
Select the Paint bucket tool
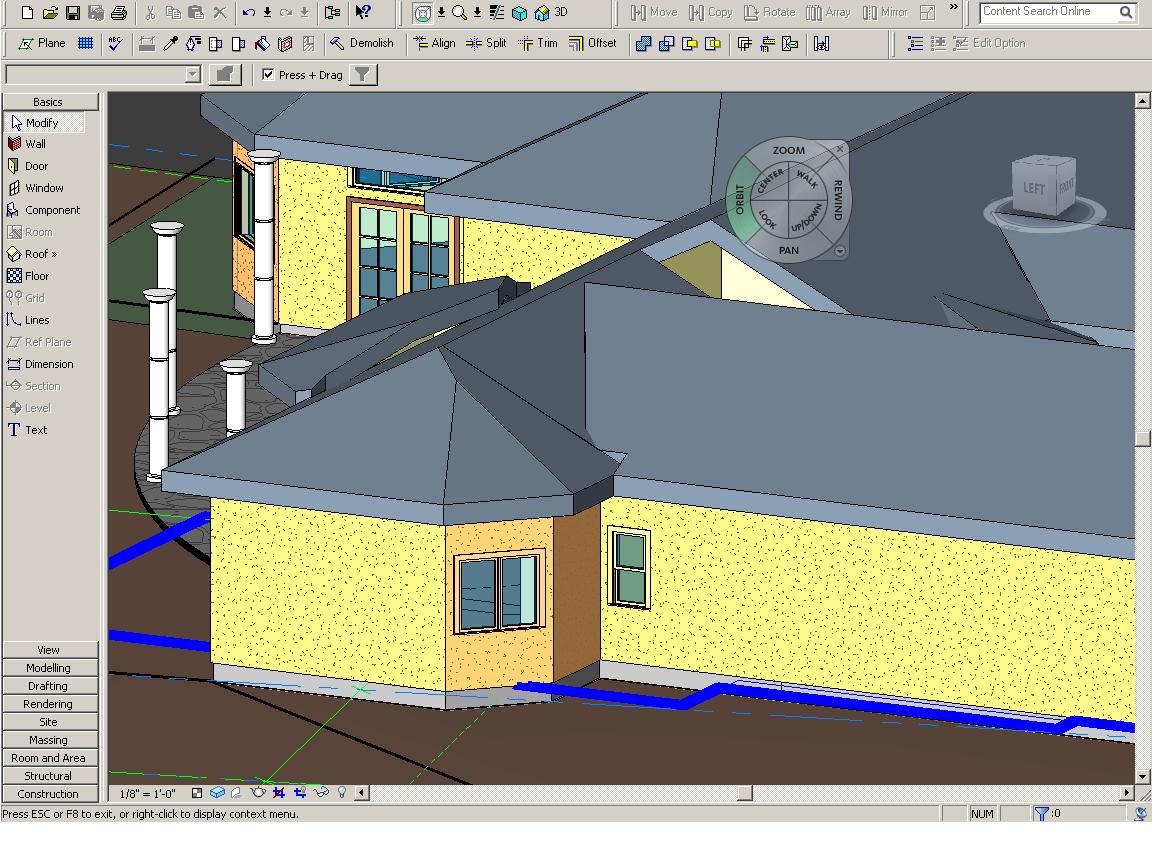pos(262,43)
